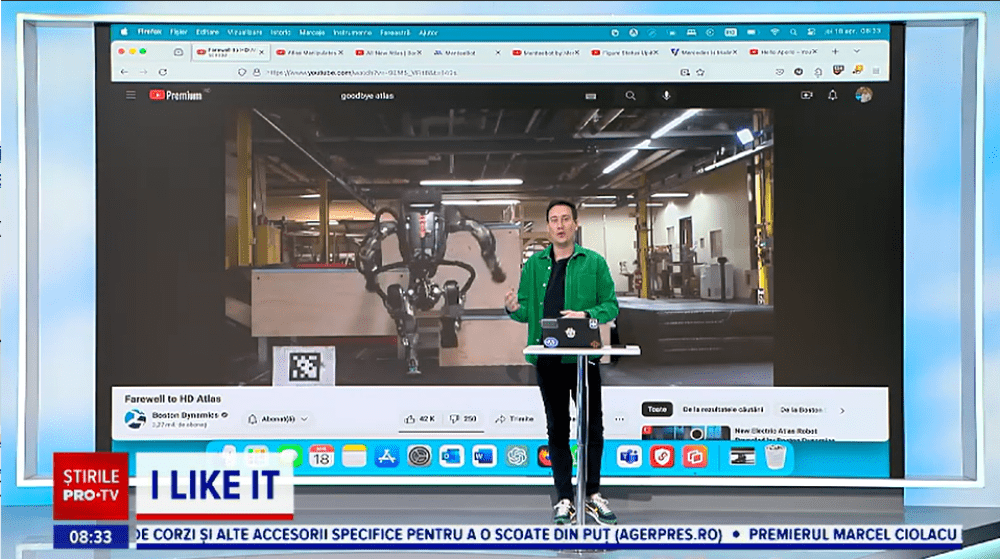Show next filter chips with arrow
This screenshot has height=559, width=1000.
tap(842, 410)
